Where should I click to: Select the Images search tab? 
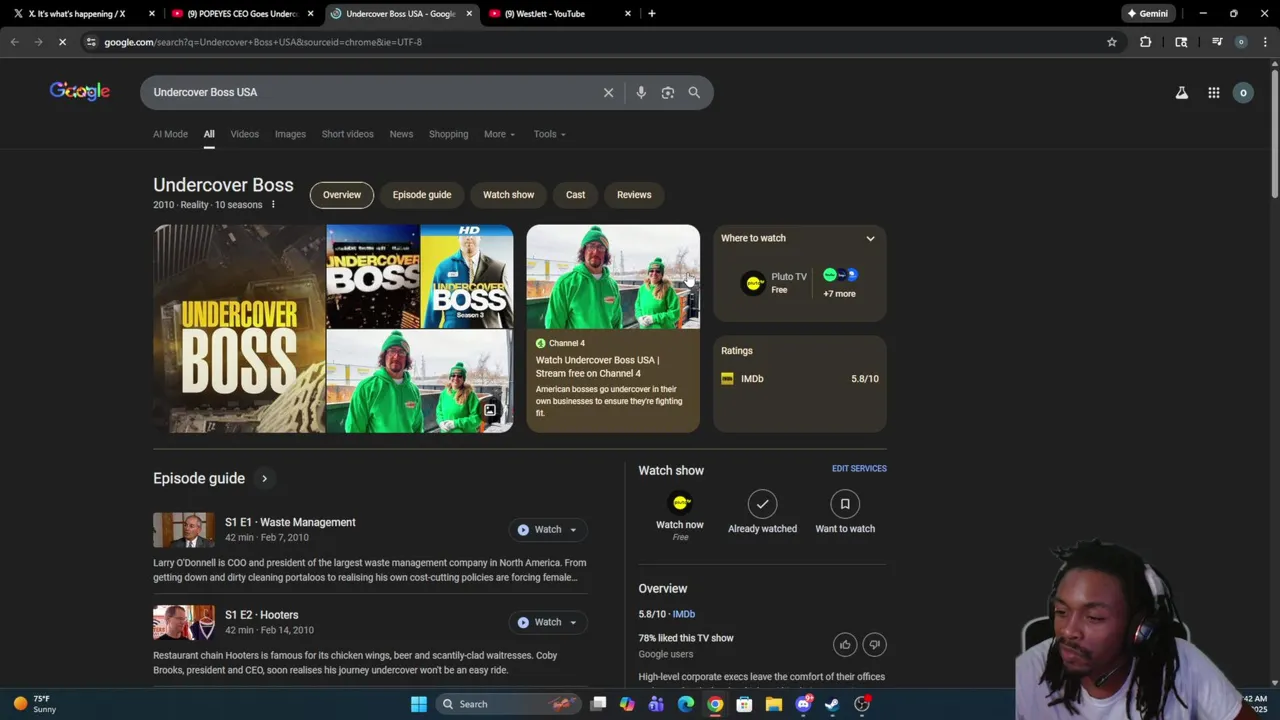[290, 134]
